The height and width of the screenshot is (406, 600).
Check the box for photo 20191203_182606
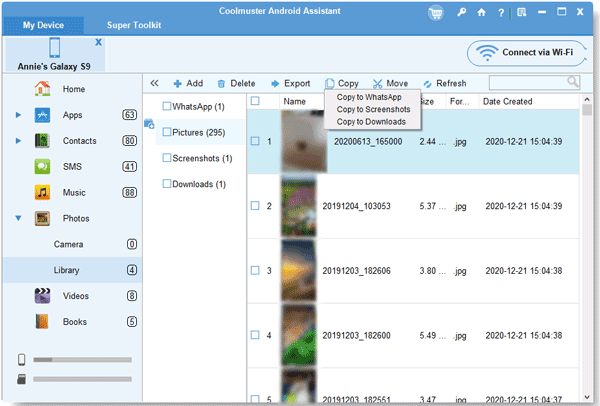(255, 271)
